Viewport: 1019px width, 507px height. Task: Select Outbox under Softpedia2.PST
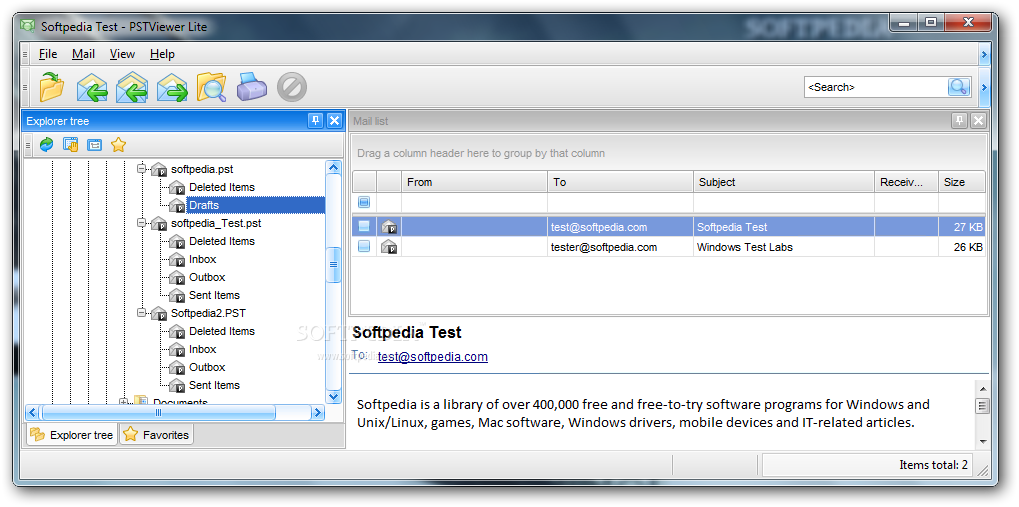tap(207, 367)
